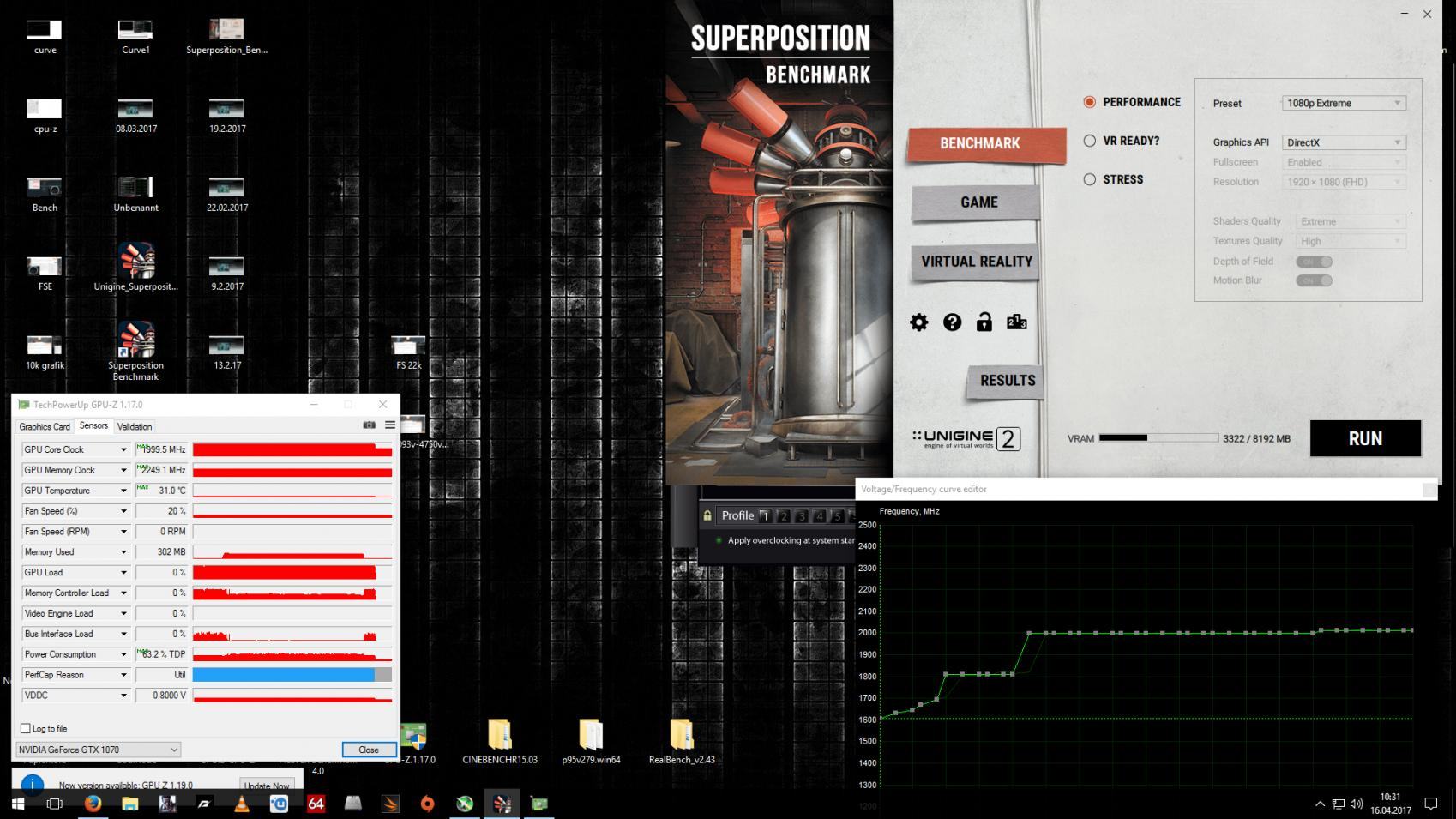The height and width of the screenshot is (819, 1456).
Task: Select Afterburner Profile 3 button
Action: tap(801, 515)
